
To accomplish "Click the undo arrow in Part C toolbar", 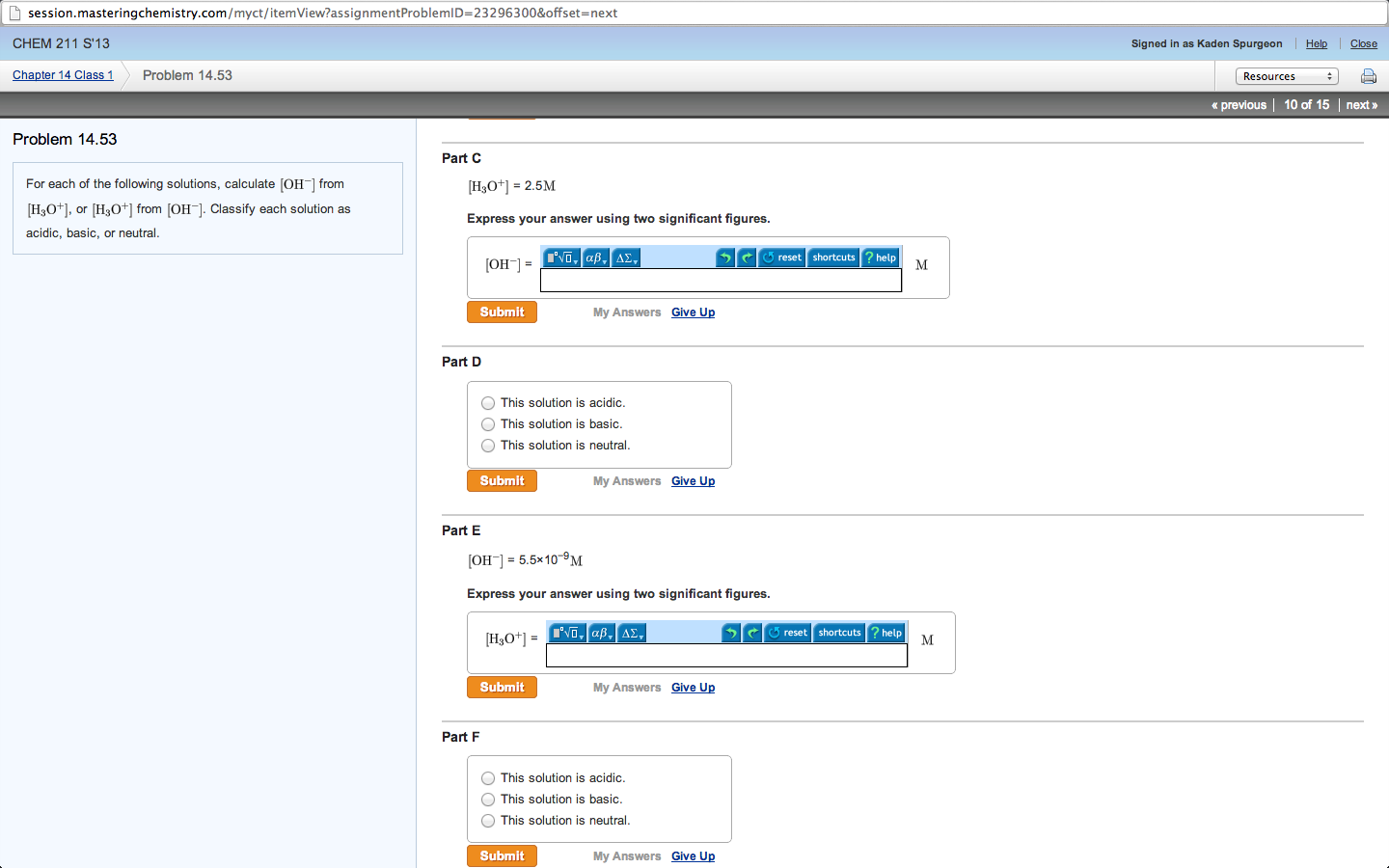I will click(724, 258).
